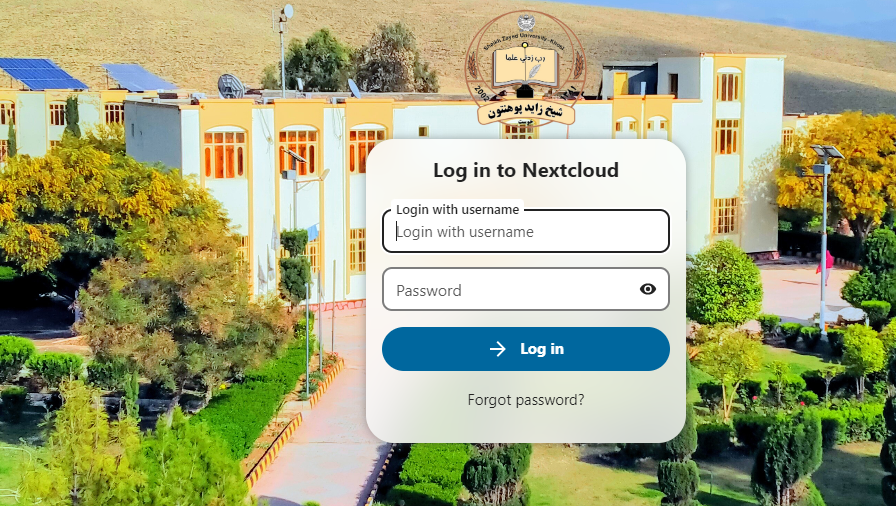The image size is (896, 506).
Task: Open the Forgot password? link
Action: 526,400
